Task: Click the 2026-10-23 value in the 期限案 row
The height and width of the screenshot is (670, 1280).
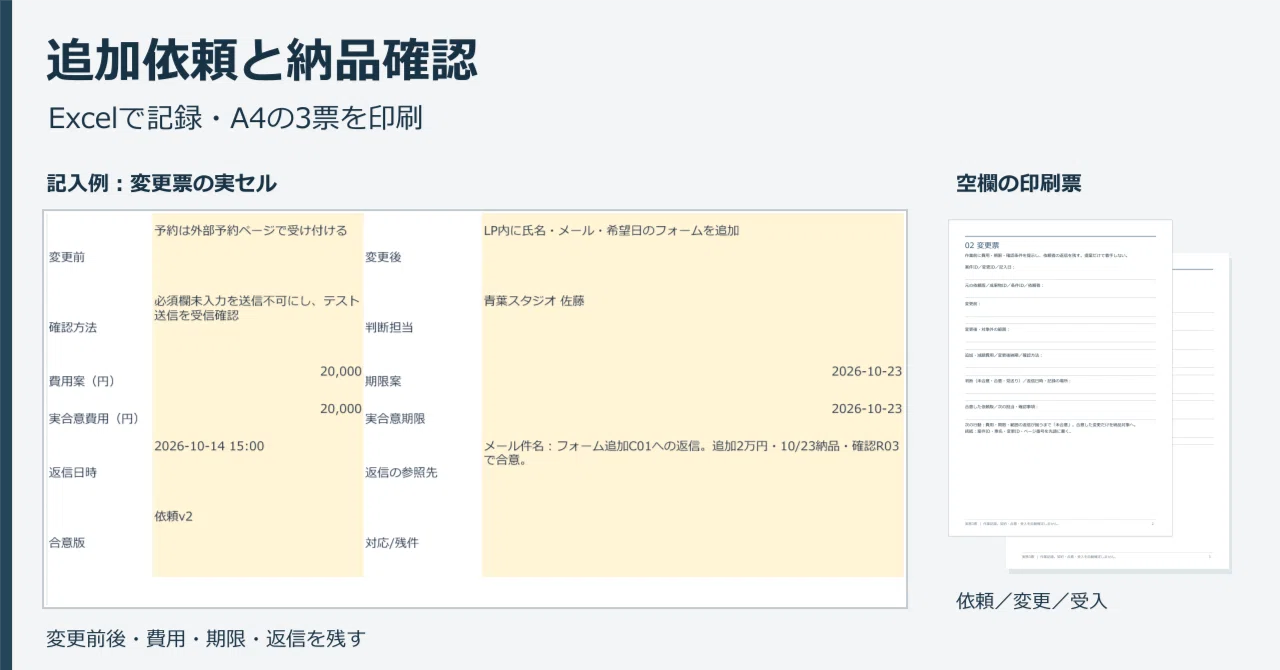Action: [867, 371]
